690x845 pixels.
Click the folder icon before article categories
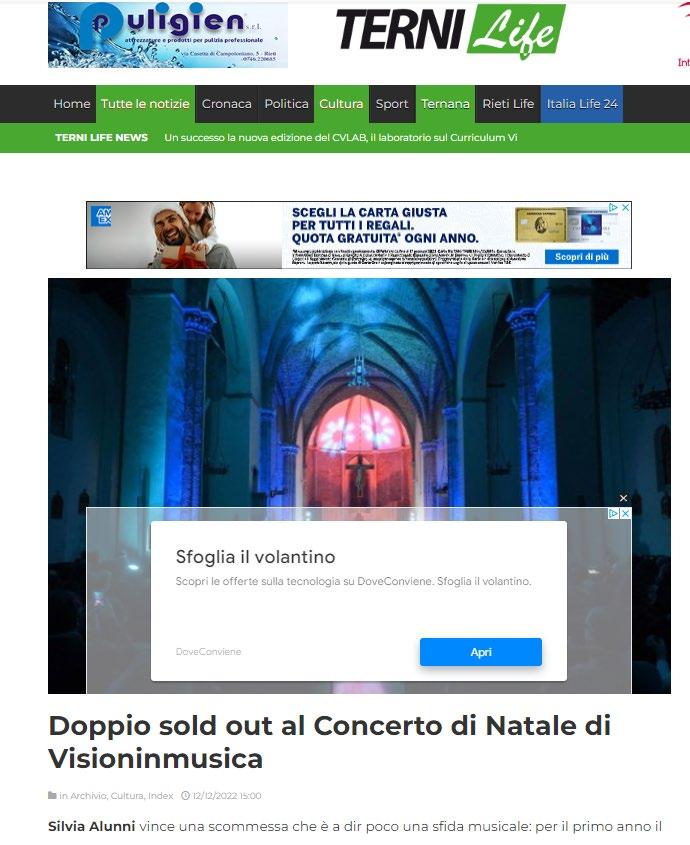click(x=52, y=795)
